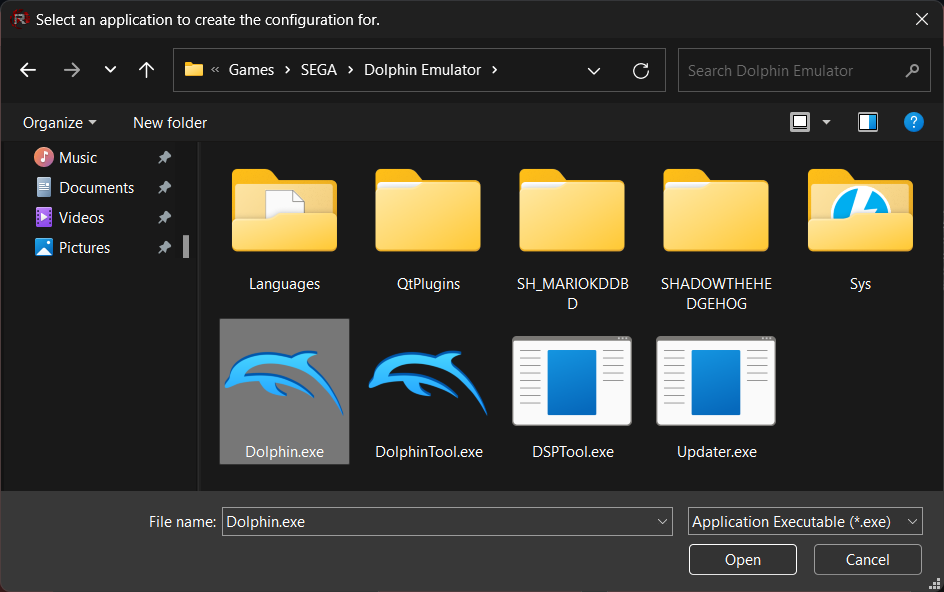Expand the chevron after SEGA breadcrumb

350,70
